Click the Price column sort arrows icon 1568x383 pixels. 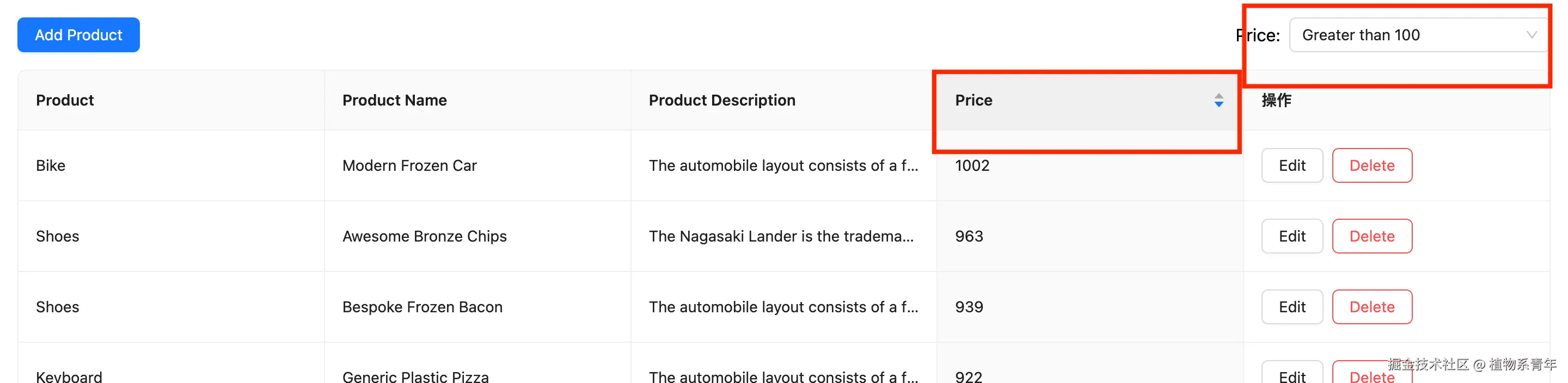(1218, 100)
